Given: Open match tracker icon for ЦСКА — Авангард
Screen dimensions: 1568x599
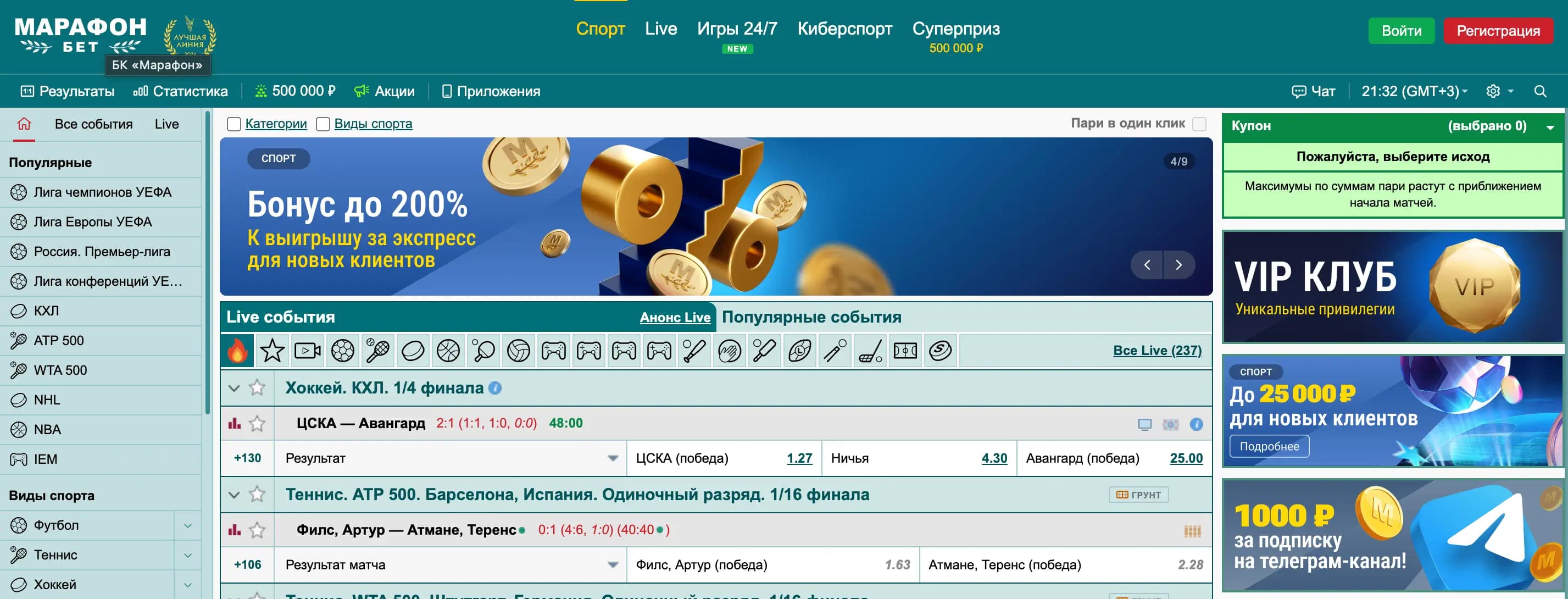Looking at the screenshot, I should (x=1171, y=424).
